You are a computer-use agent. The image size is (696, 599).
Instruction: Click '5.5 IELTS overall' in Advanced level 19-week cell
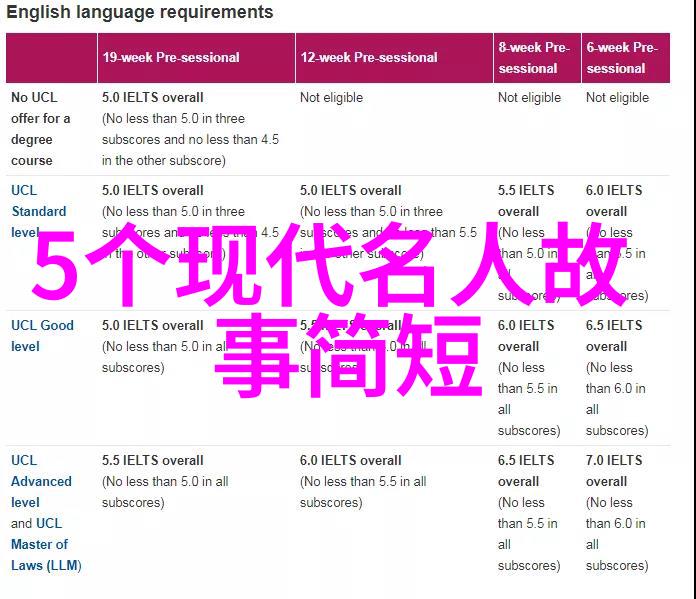[x=152, y=460]
